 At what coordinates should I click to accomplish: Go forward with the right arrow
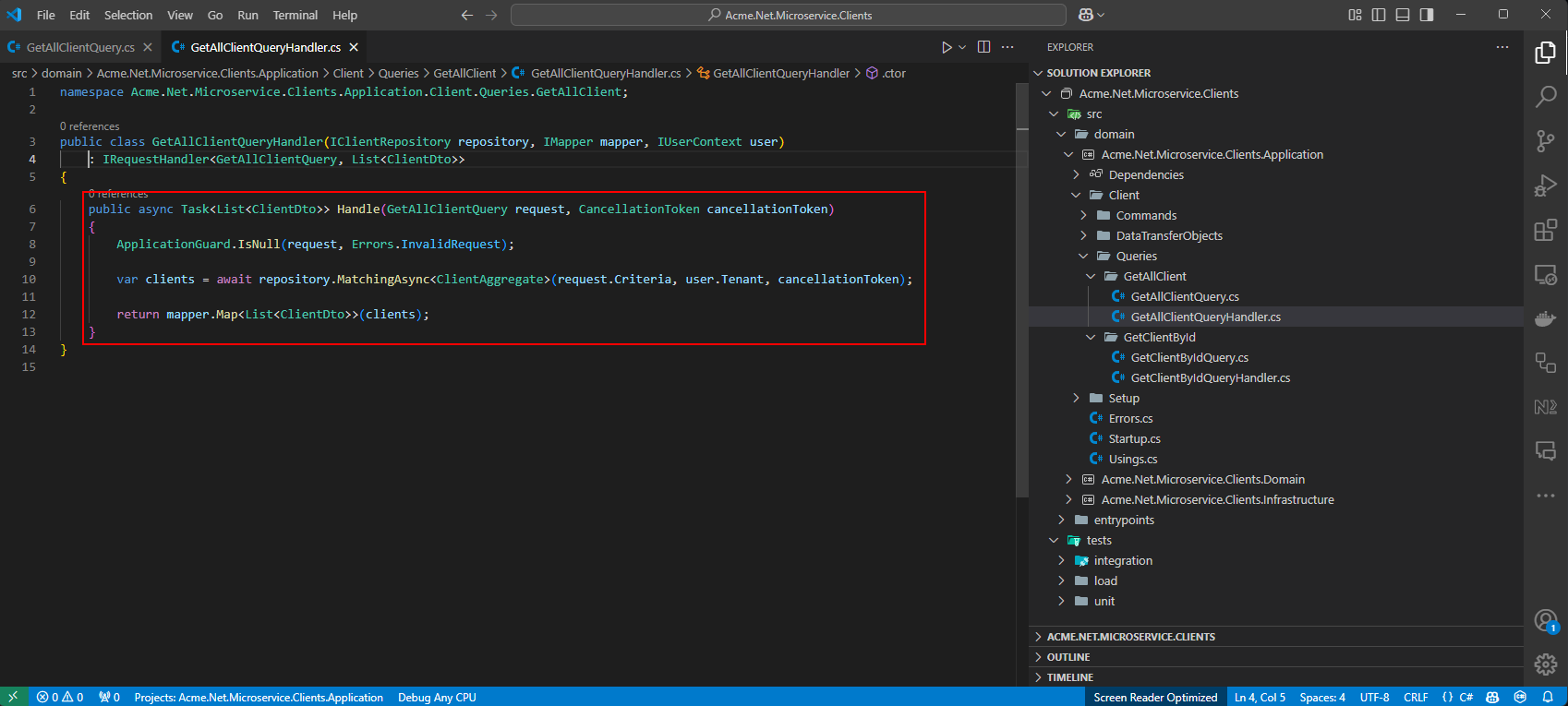491,15
